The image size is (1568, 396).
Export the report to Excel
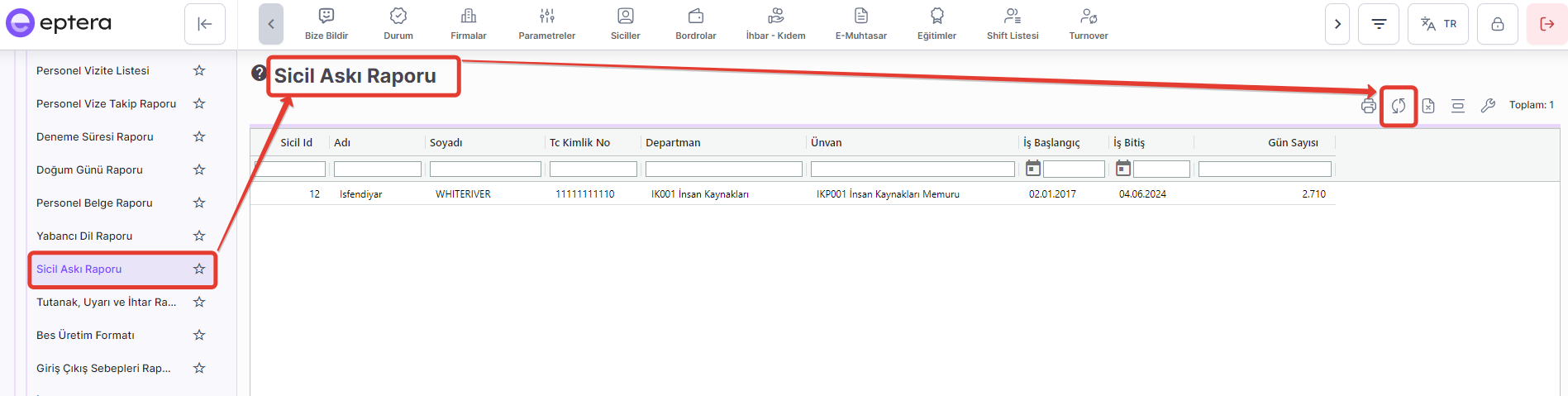click(x=1428, y=106)
